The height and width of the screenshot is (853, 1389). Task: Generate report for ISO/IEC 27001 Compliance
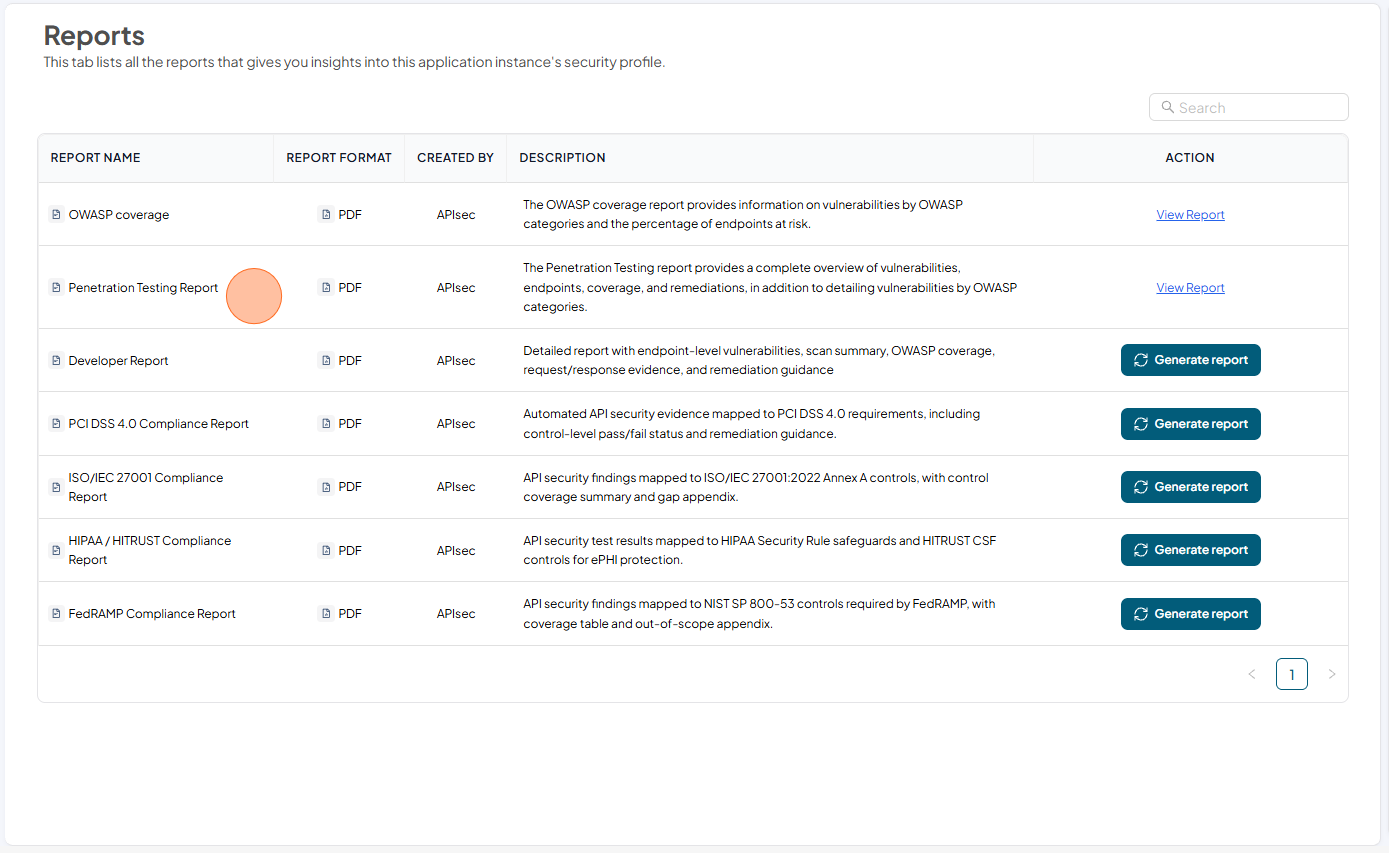click(x=1190, y=487)
